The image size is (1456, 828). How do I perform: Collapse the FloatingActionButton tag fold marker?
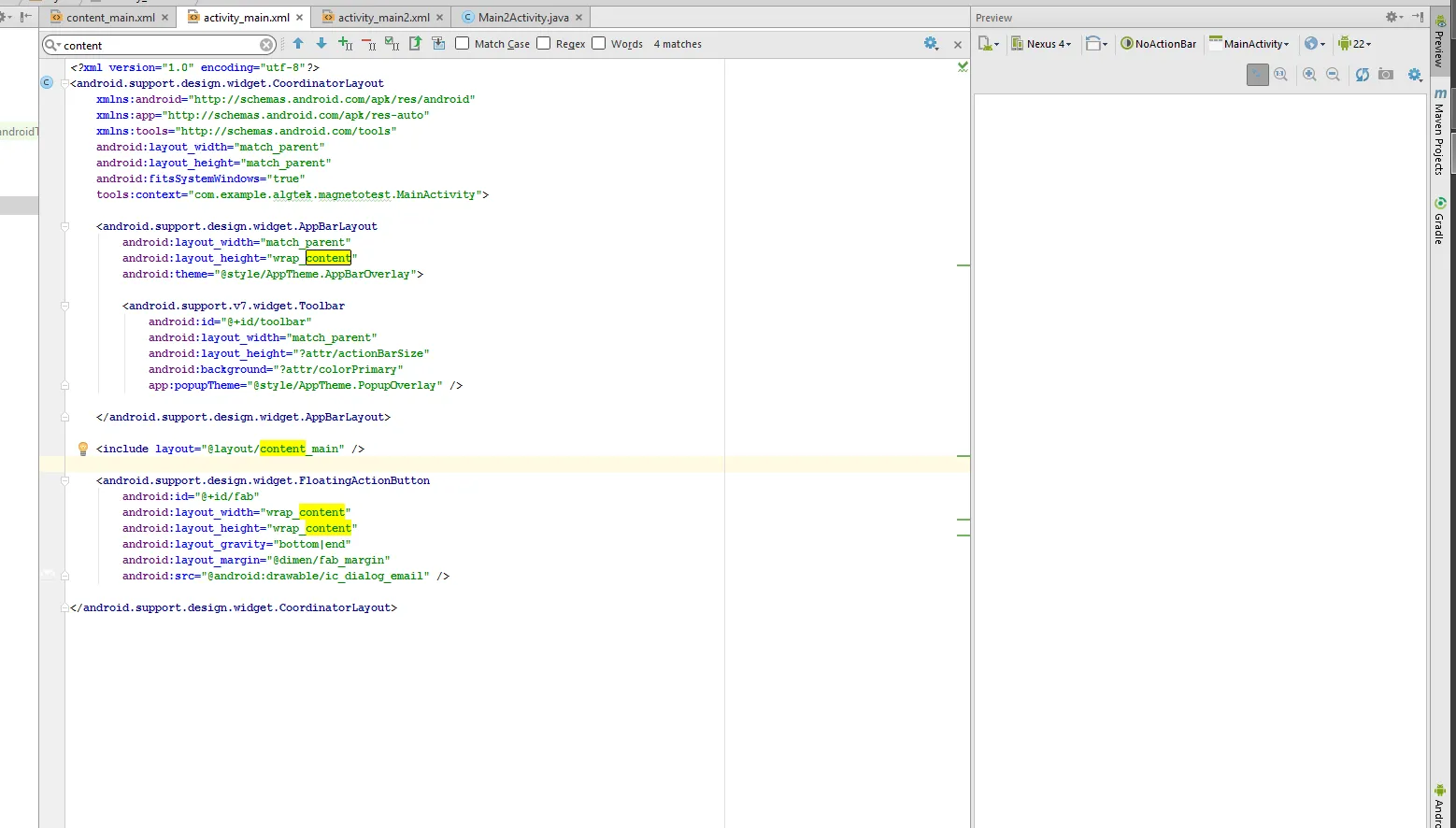pos(64,480)
